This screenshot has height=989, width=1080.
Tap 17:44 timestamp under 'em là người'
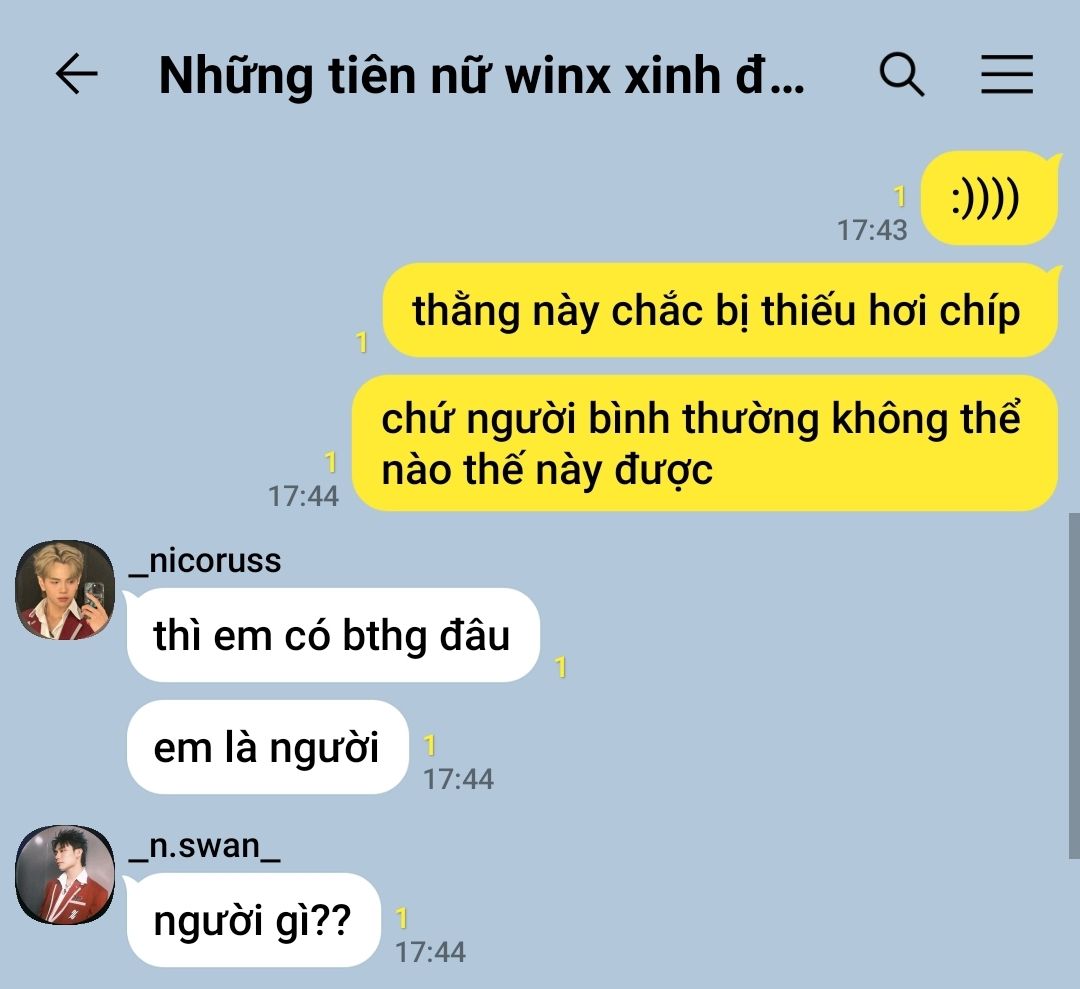[458, 780]
